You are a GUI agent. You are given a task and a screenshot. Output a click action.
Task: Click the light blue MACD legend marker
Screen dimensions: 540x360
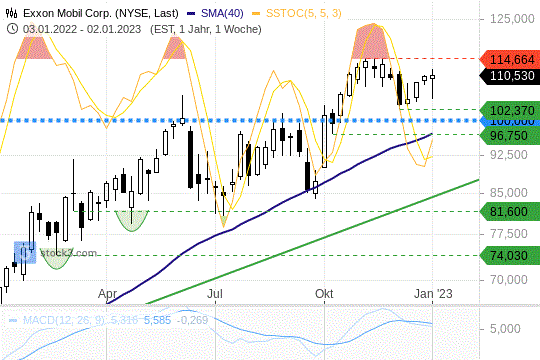(x=13, y=320)
